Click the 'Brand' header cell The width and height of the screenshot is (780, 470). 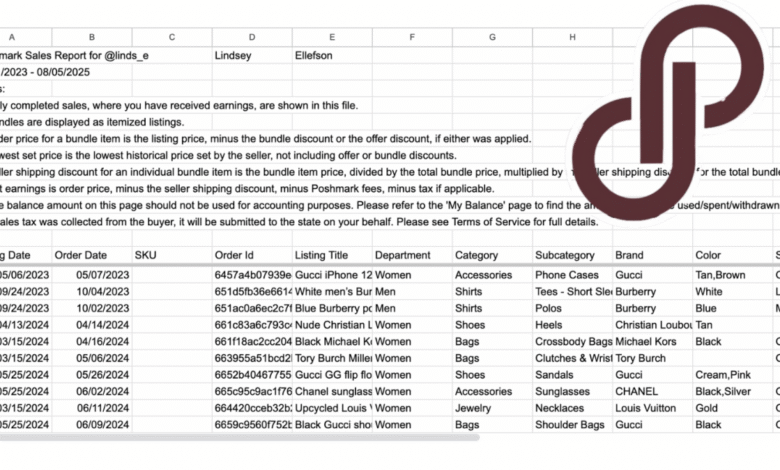click(x=653, y=255)
